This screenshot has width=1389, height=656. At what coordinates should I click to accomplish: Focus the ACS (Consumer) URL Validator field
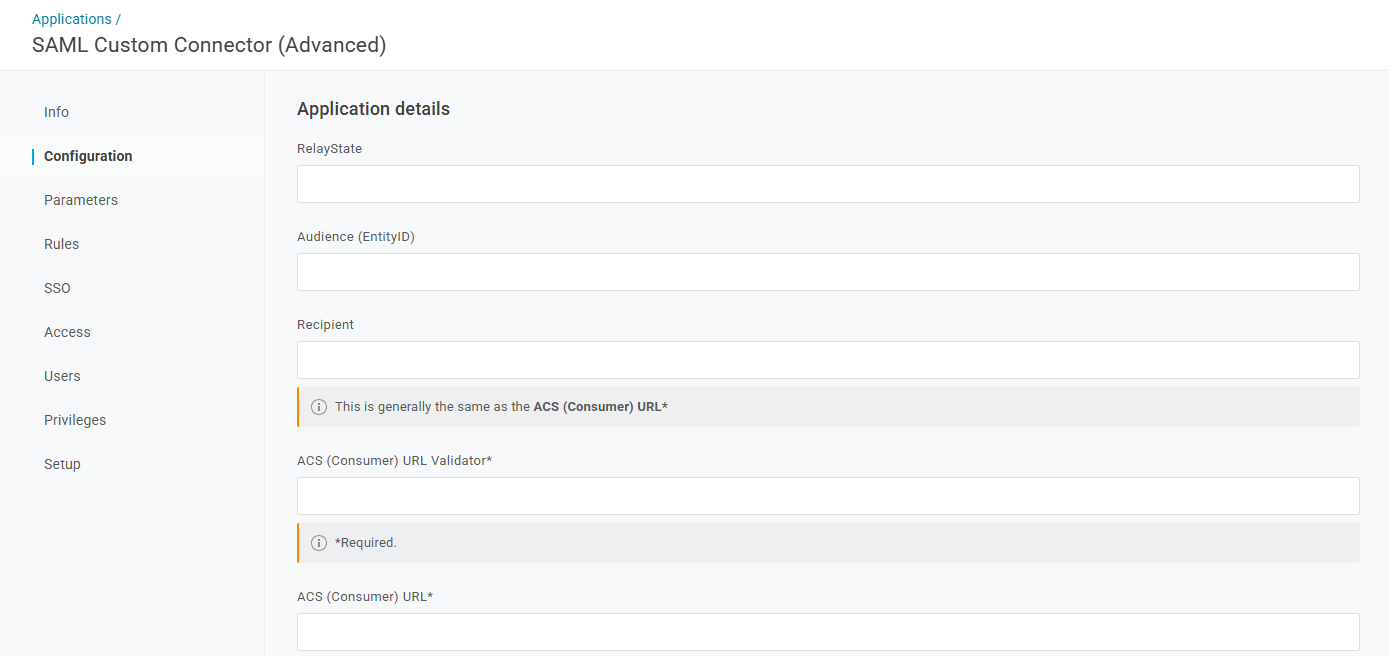[828, 496]
